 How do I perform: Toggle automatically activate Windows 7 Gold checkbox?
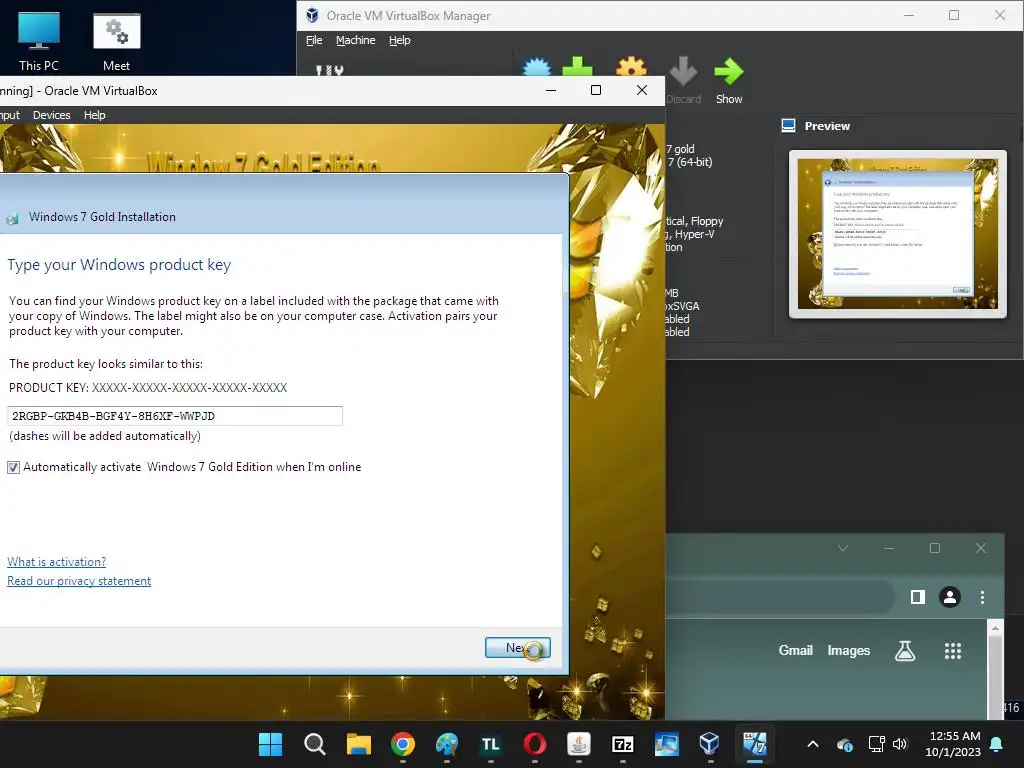pyautogui.click(x=13, y=467)
